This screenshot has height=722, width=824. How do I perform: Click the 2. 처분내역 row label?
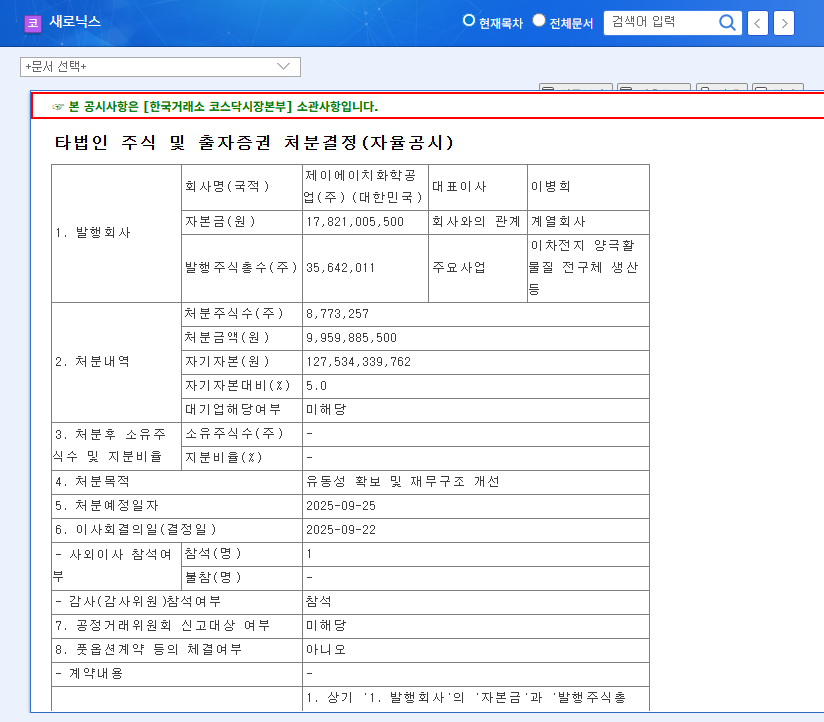[92, 362]
